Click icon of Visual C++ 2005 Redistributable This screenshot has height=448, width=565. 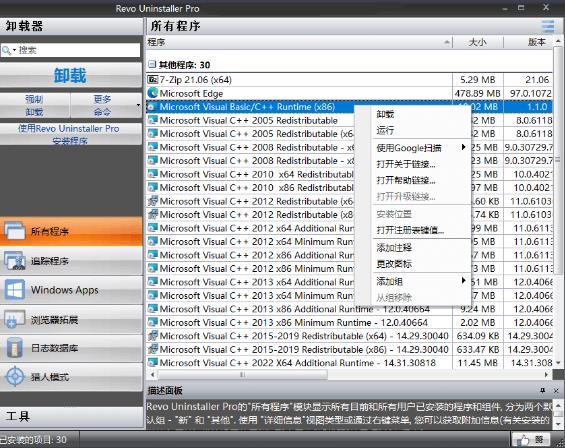coord(152,120)
